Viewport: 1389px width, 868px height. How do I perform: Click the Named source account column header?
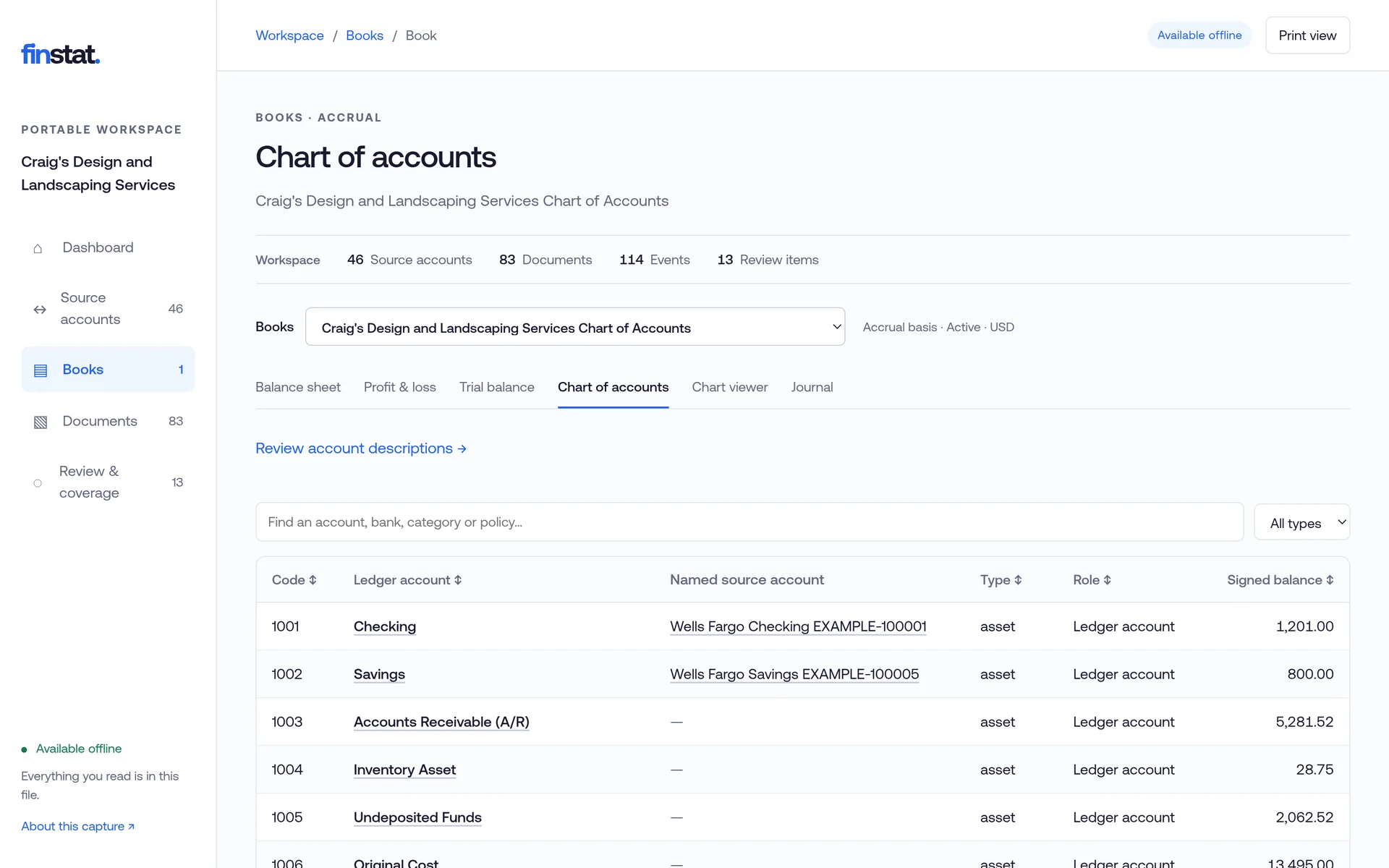coord(747,580)
